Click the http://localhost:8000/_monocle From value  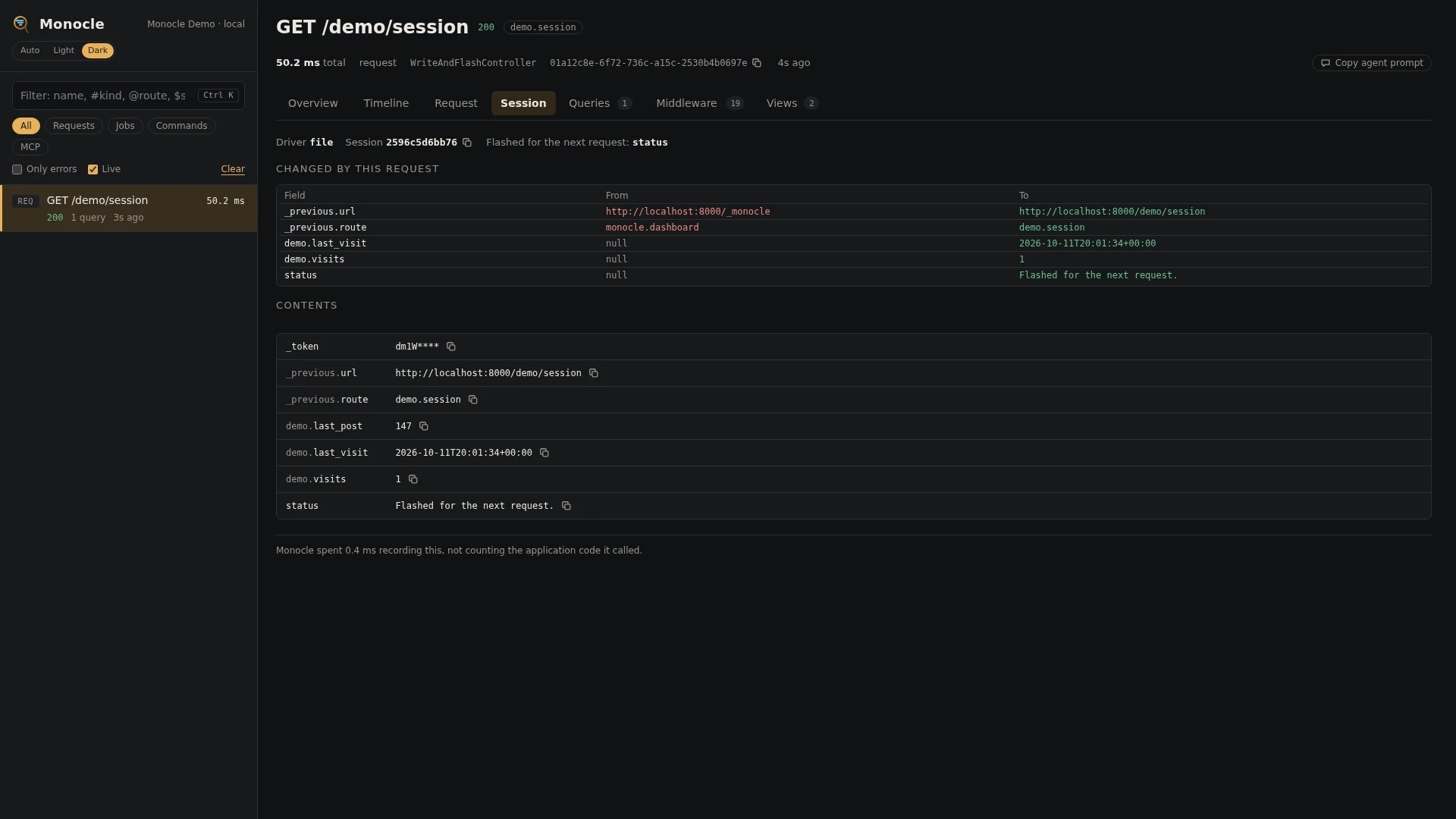[688, 212]
